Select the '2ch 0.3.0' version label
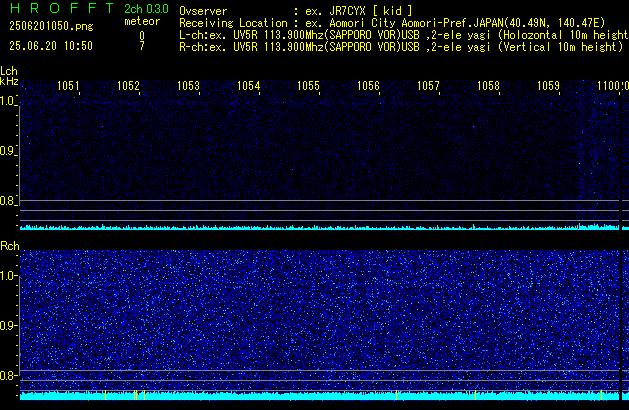Viewport: 629px width, 410px height. point(146,9)
